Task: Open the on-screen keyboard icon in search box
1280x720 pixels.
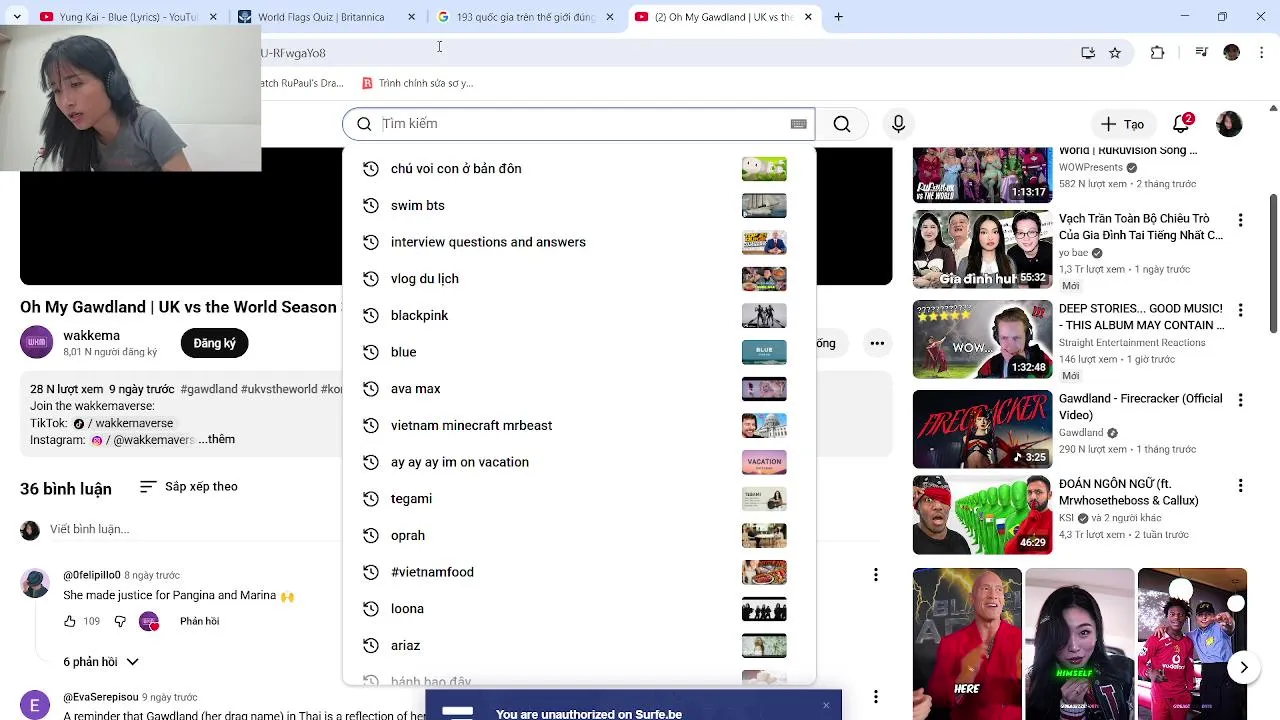Action: pyautogui.click(x=798, y=124)
